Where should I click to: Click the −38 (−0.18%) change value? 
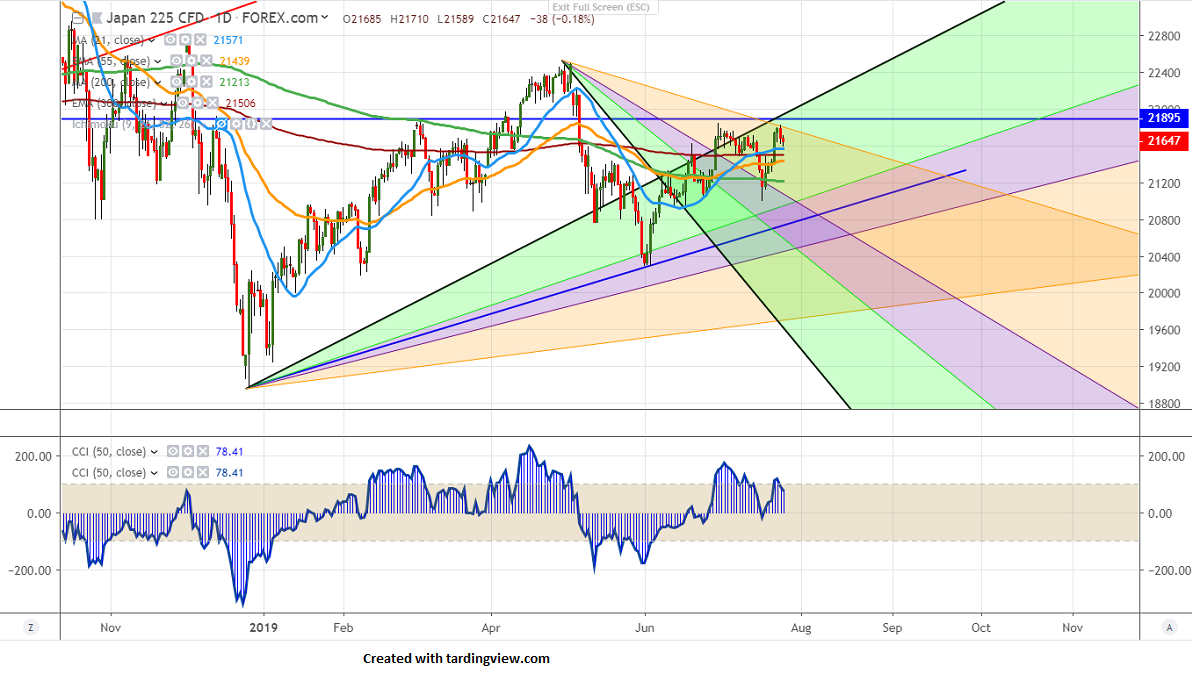[562, 19]
